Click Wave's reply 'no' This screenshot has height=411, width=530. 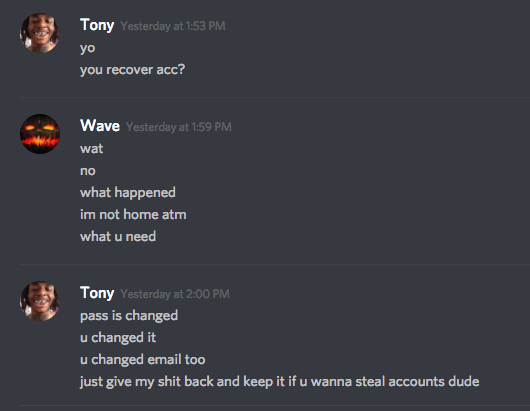coord(88,171)
